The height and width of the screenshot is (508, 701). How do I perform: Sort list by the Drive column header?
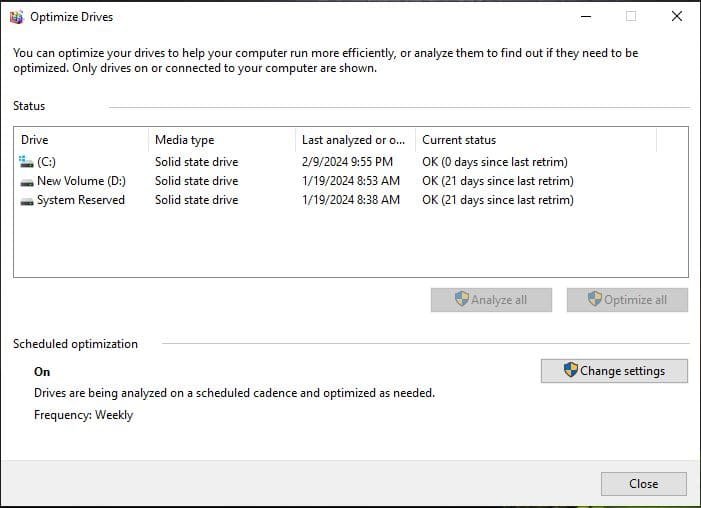pos(80,140)
